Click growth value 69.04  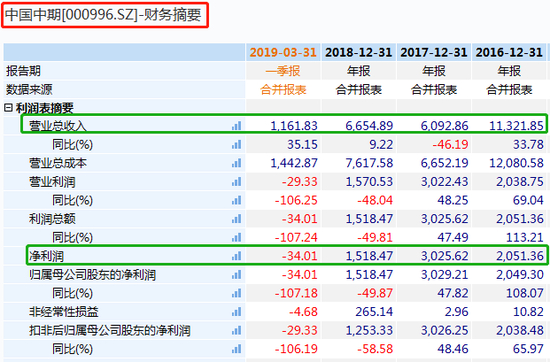528,200
